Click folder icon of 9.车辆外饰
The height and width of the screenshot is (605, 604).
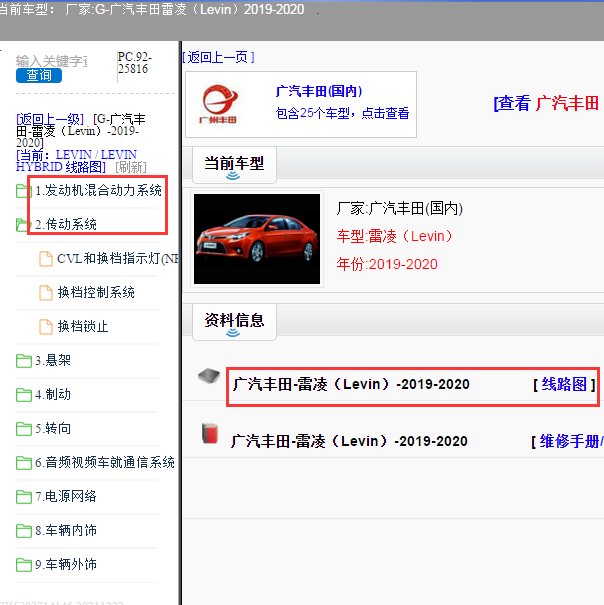pos(24,564)
